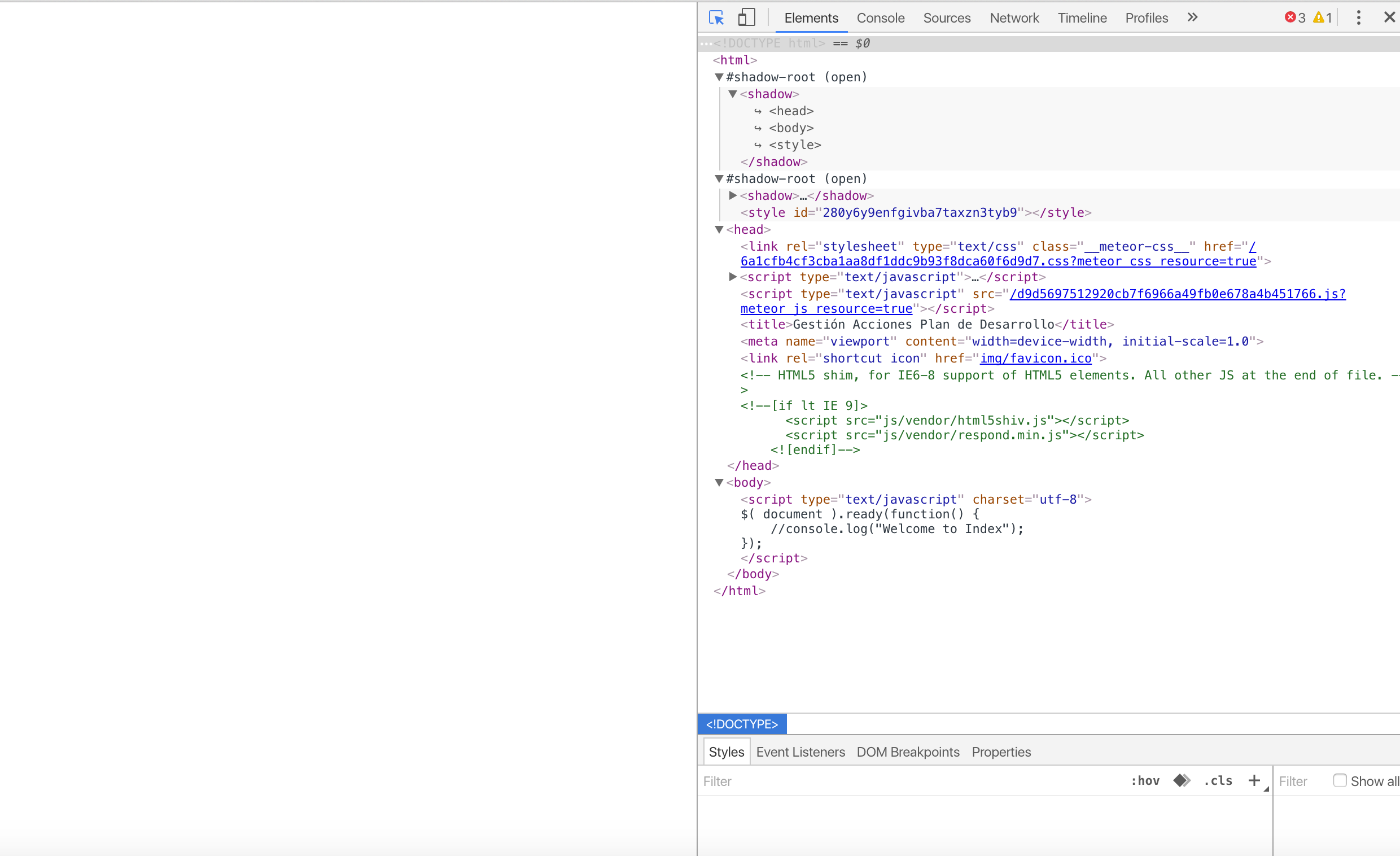
Task: Open the Profiles tab
Action: 1147,18
